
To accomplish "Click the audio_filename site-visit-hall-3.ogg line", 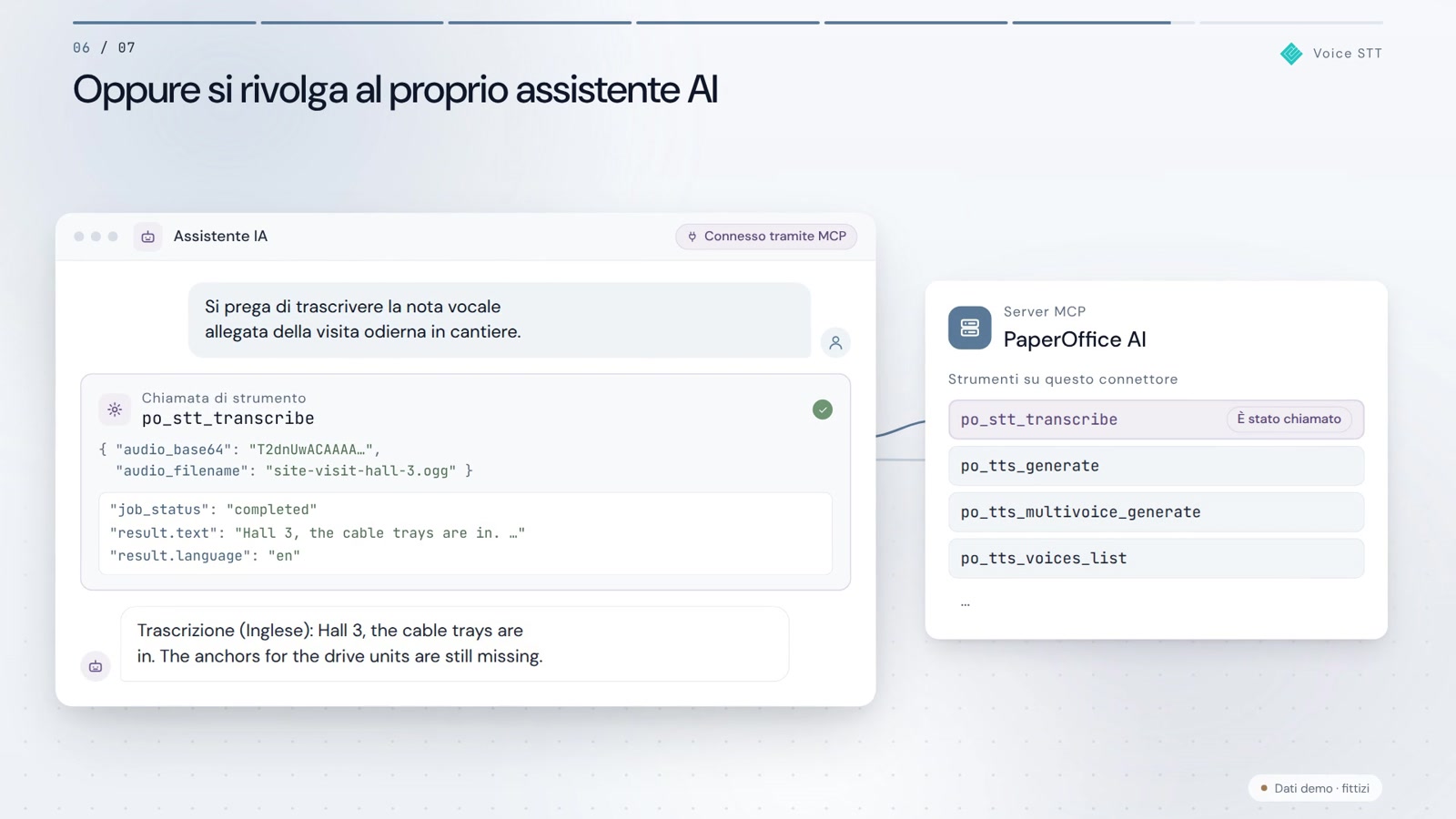I will 294,471.
